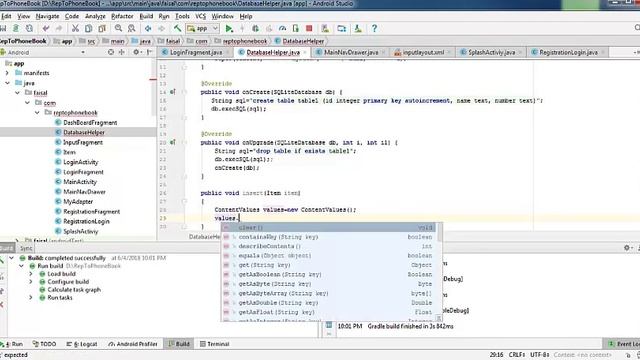Click the UTF-8 encoding indicator
The image size is (640, 360).
(x=540, y=355)
